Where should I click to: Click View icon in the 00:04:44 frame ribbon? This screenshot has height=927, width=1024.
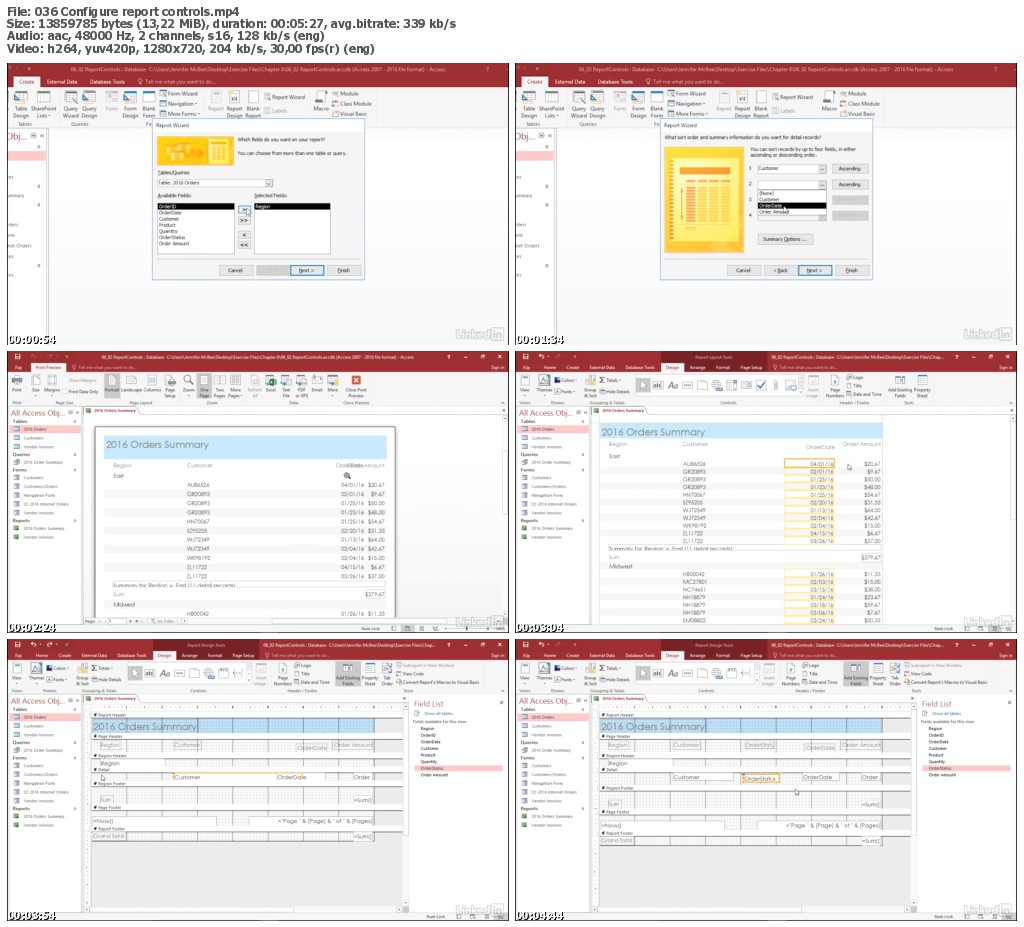pos(525,672)
